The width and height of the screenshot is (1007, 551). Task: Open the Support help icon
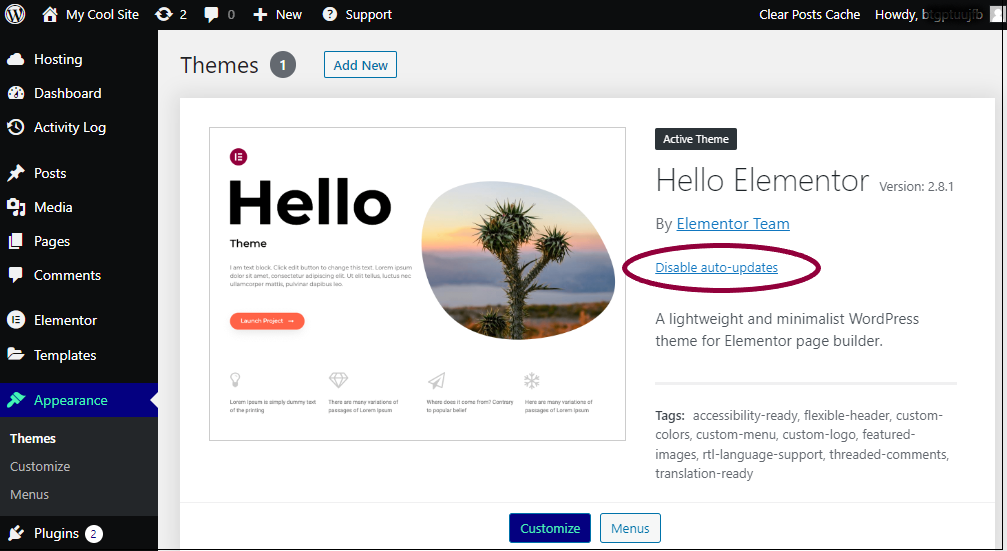tap(329, 14)
